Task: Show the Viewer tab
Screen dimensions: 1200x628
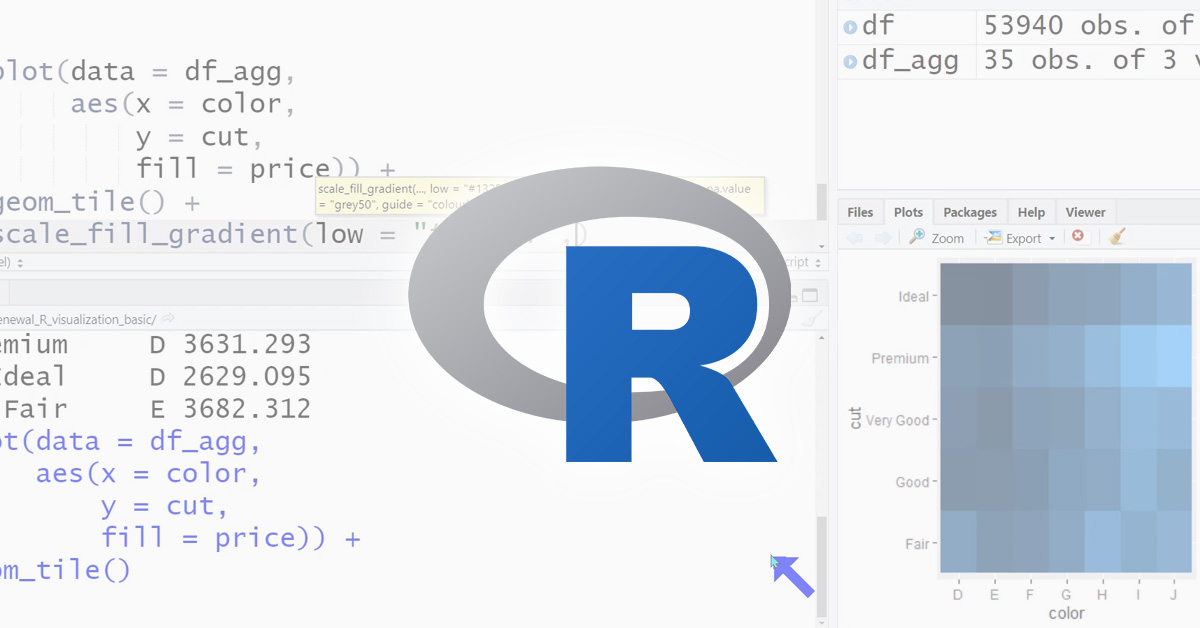Action: pyautogui.click(x=1085, y=212)
